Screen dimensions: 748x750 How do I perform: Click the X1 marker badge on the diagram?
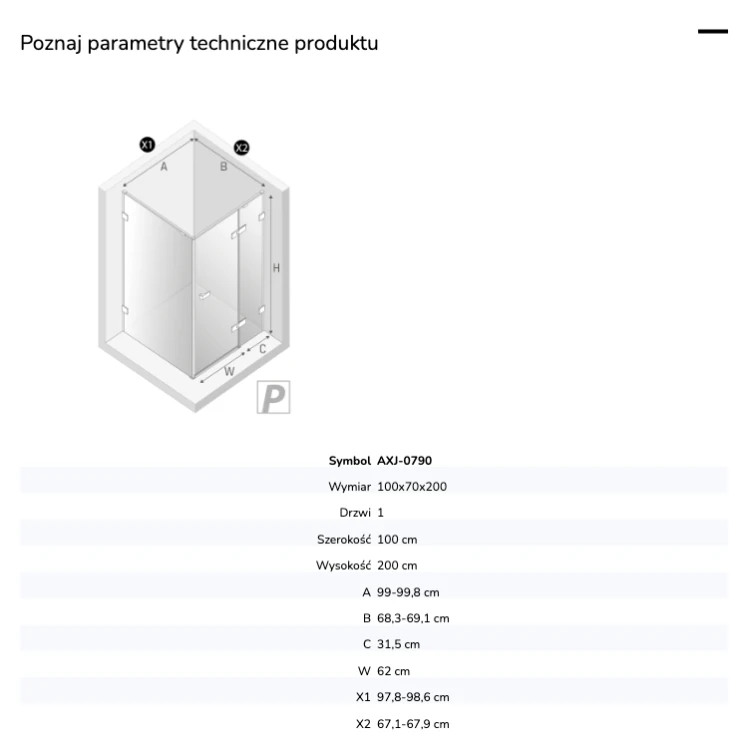pos(147,144)
